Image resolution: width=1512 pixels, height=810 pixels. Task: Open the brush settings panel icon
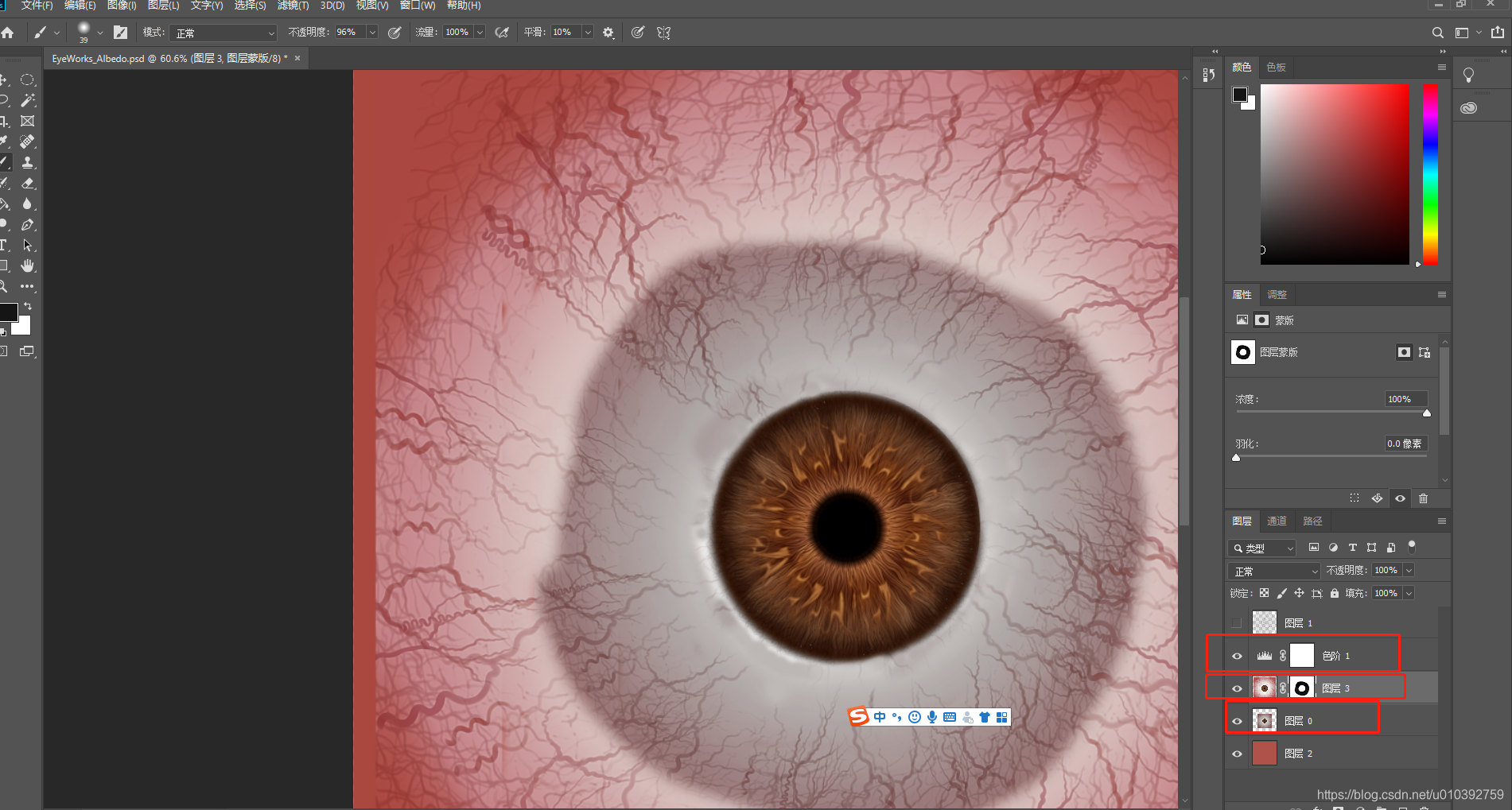click(121, 33)
